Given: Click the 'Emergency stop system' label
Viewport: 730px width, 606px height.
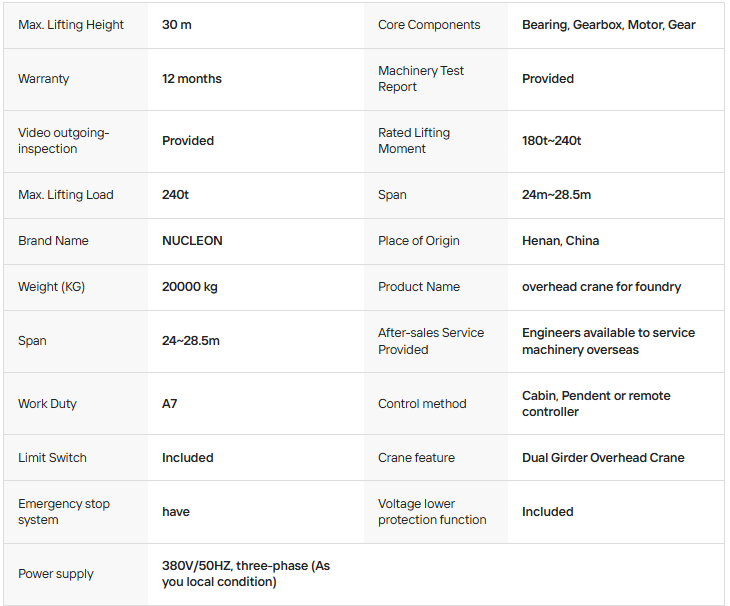Looking at the screenshot, I should coord(64,512).
